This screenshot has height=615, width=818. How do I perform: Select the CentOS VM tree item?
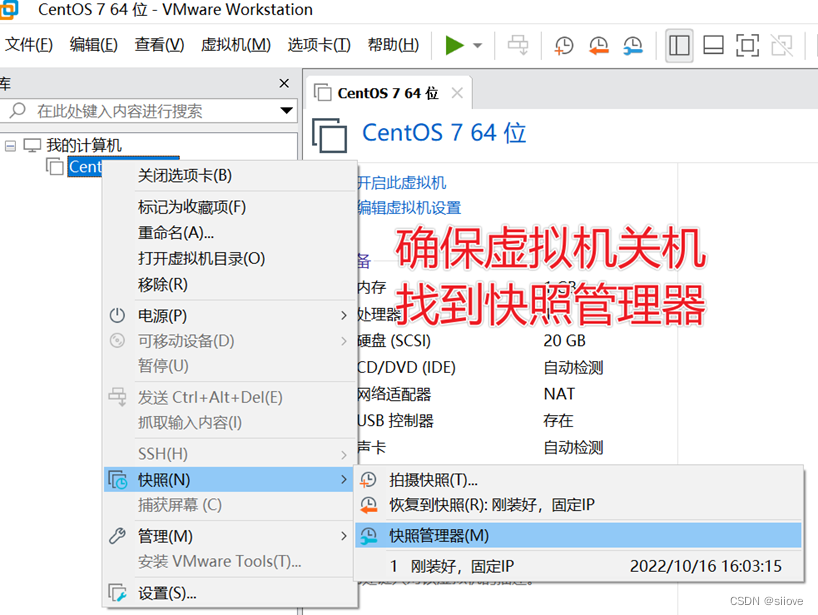[x=85, y=166]
